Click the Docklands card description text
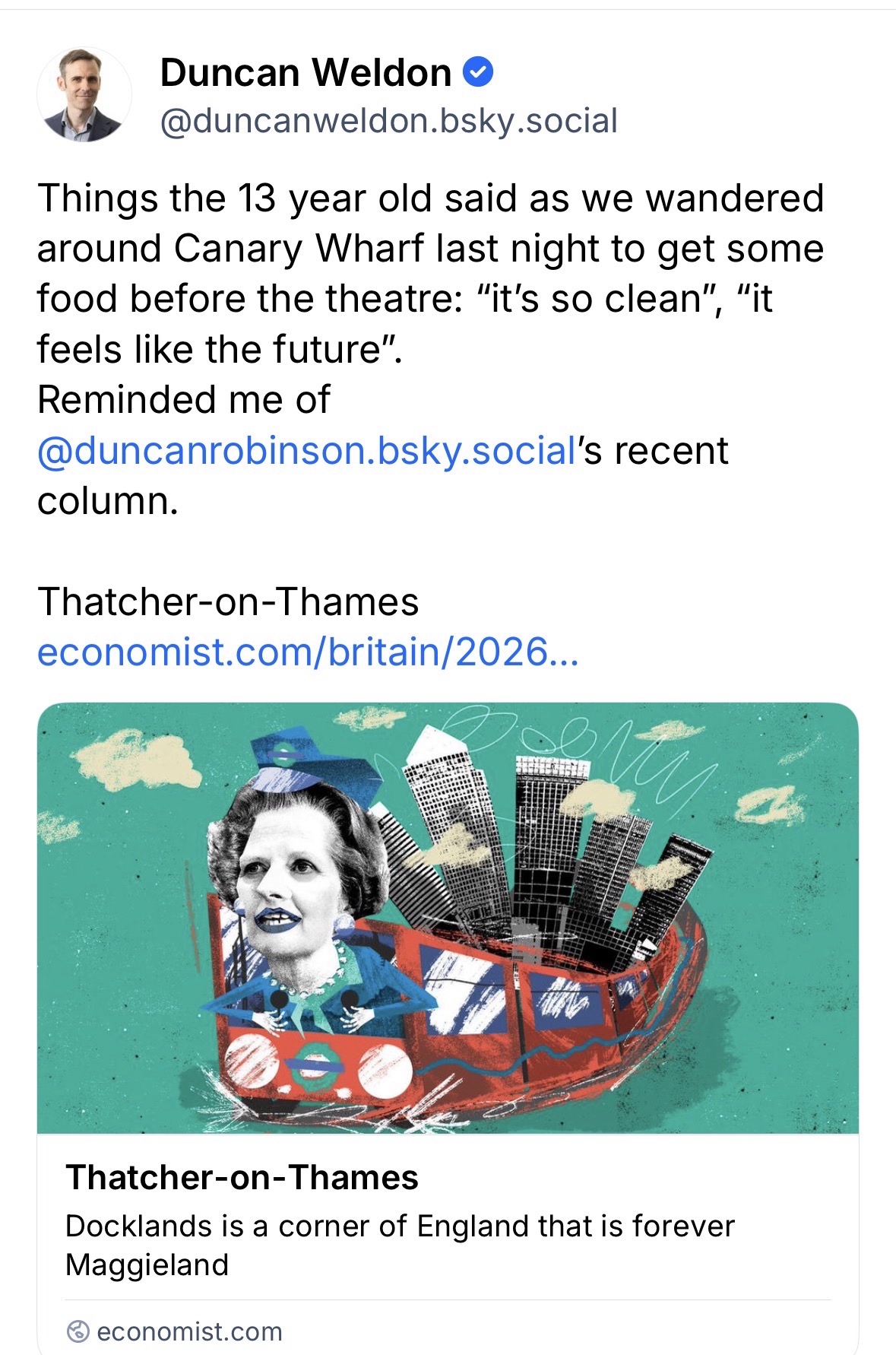The height and width of the screenshot is (1355, 896). pos(400,1245)
